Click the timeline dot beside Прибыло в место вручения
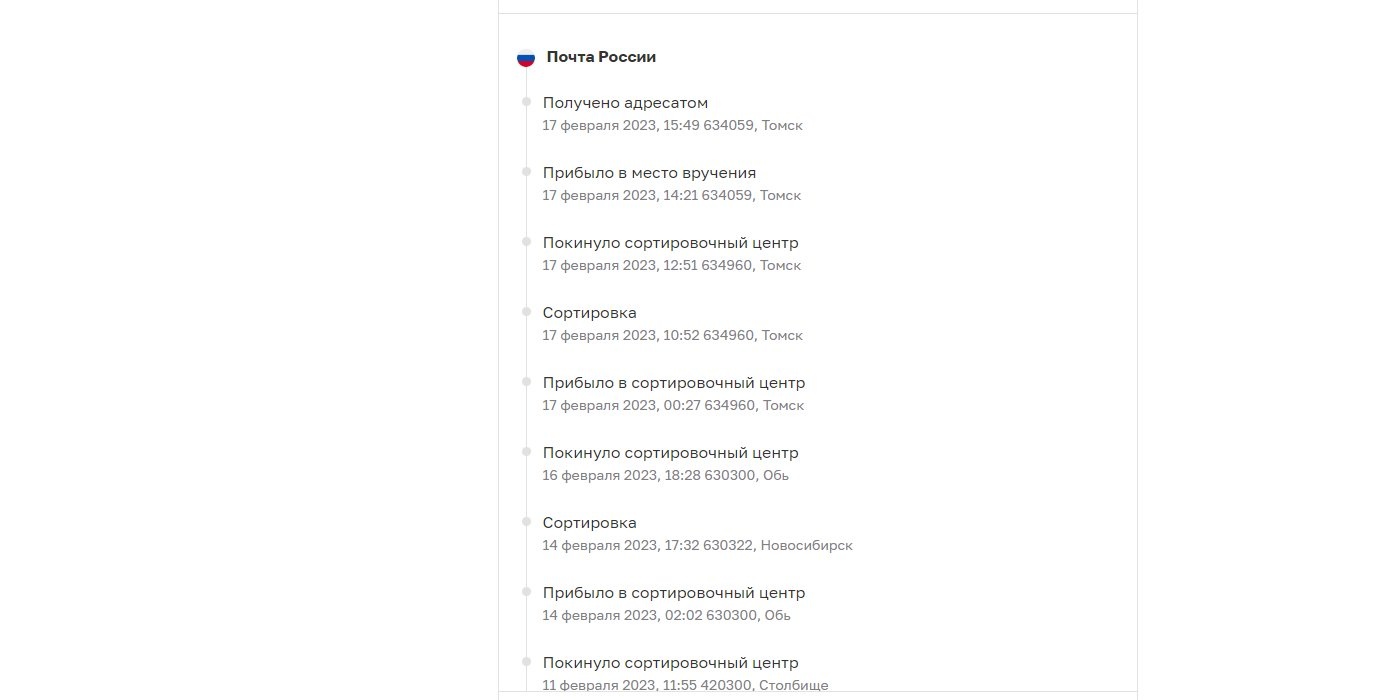The image size is (1394, 700). [x=526, y=171]
